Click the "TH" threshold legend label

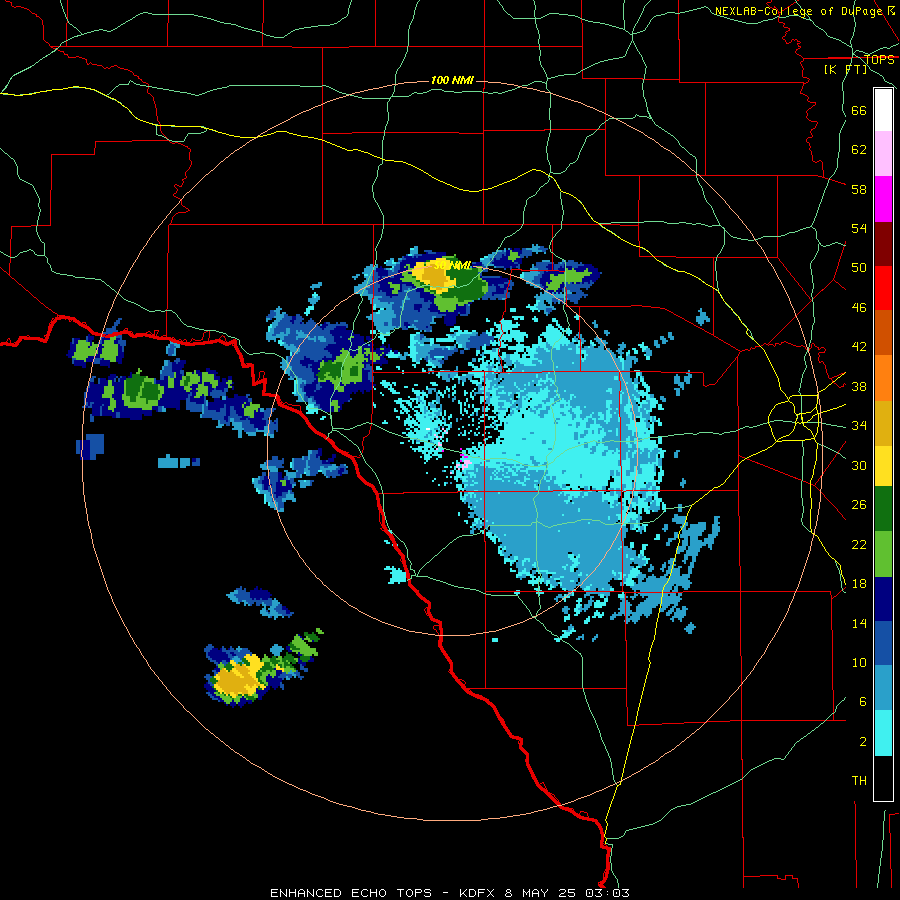point(859,780)
